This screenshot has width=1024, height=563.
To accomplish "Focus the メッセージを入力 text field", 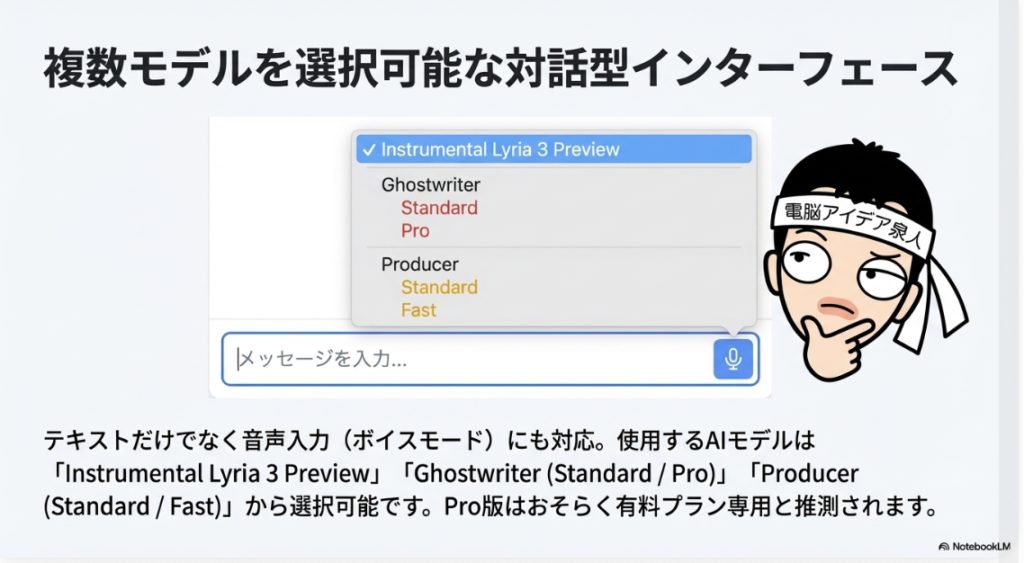I will pyautogui.click(x=468, y=359).
